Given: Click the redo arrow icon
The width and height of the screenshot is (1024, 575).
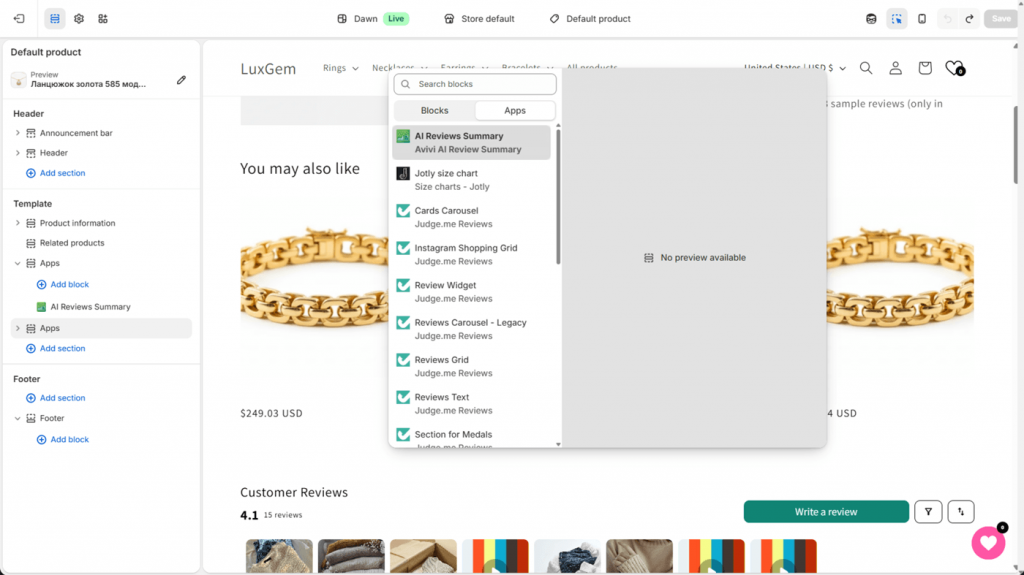Looking at the screenshot, I should point(970,19).
